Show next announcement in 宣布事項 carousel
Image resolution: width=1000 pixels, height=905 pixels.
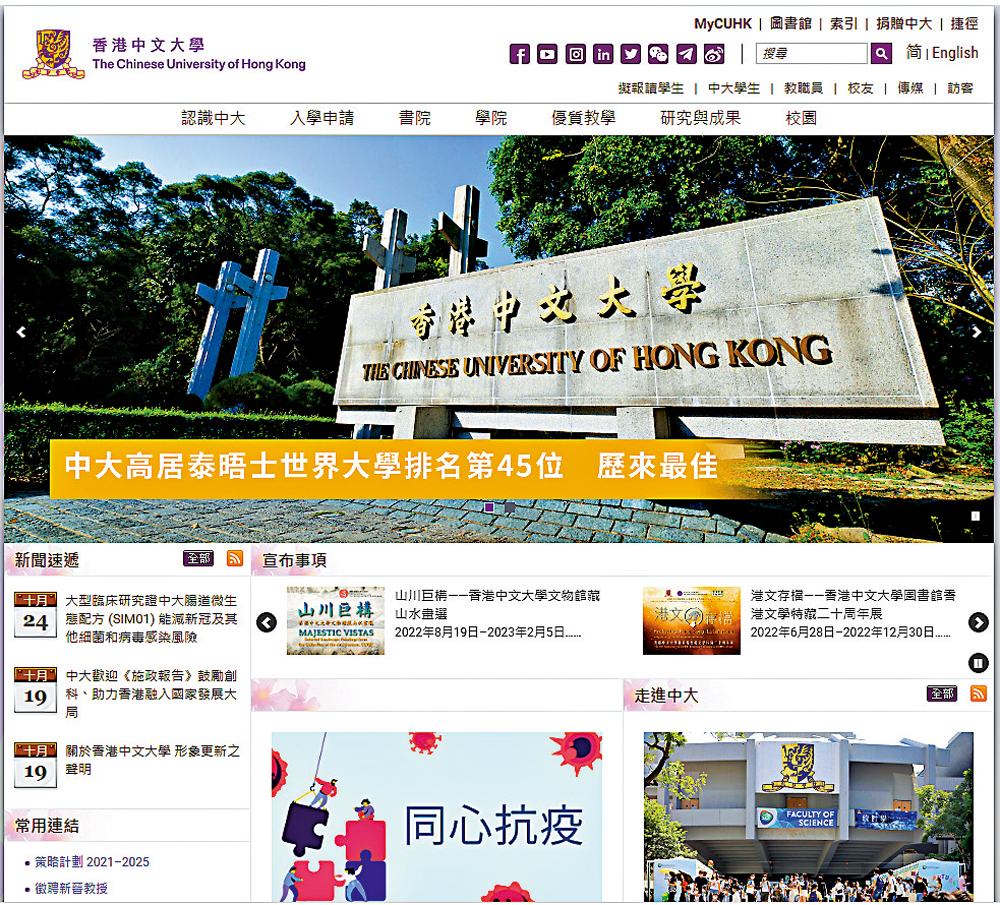(x=978, y=622)
